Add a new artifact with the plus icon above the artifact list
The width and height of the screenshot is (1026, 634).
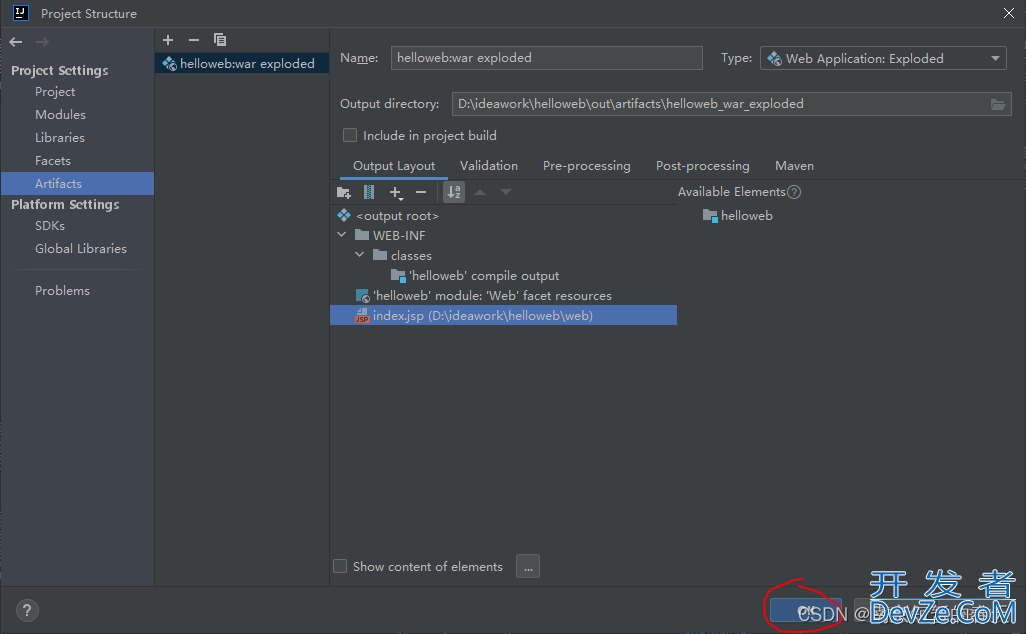[x=168, y=40]
